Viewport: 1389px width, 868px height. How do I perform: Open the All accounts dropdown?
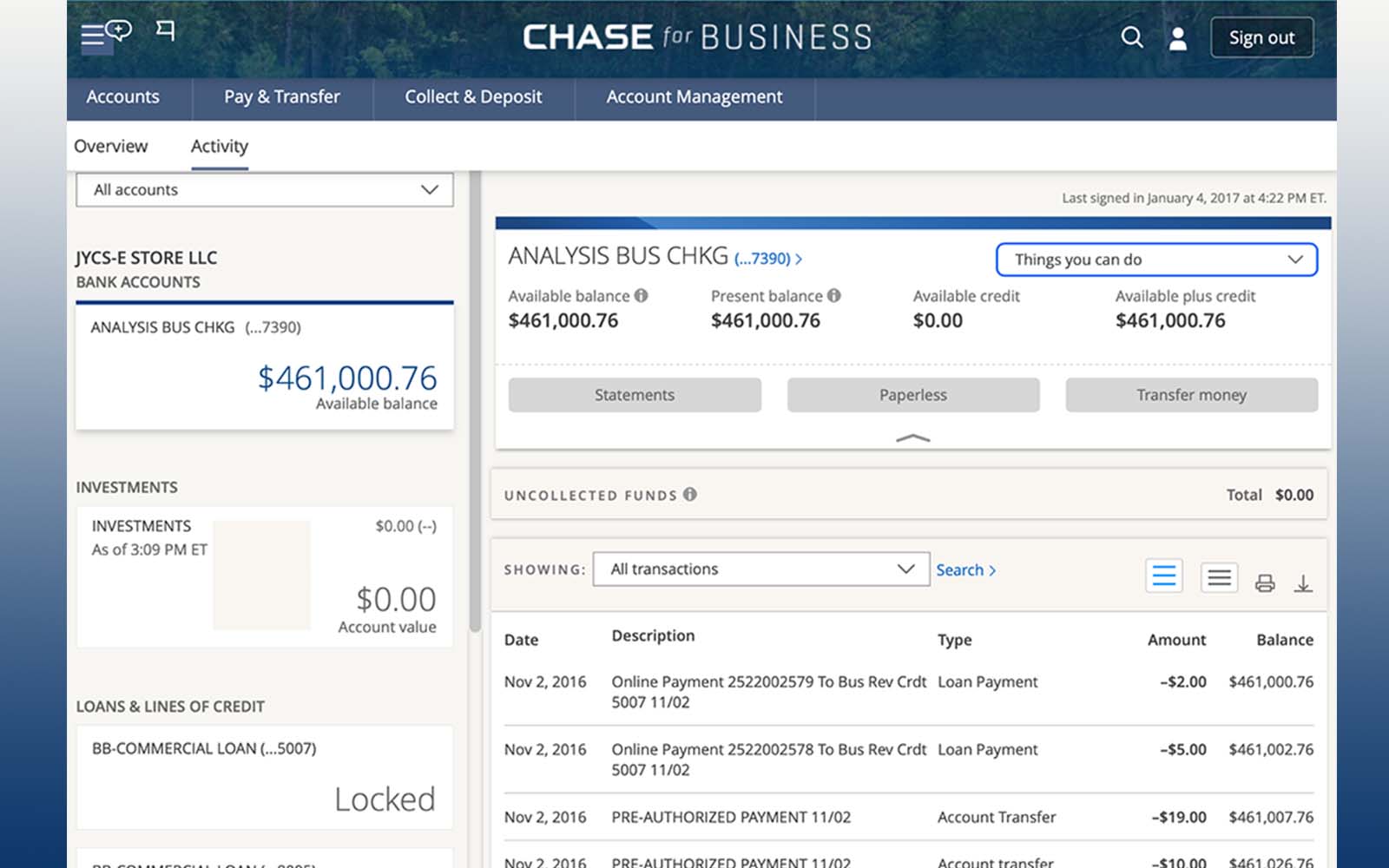pyautogui.click(x=265, y=190)
